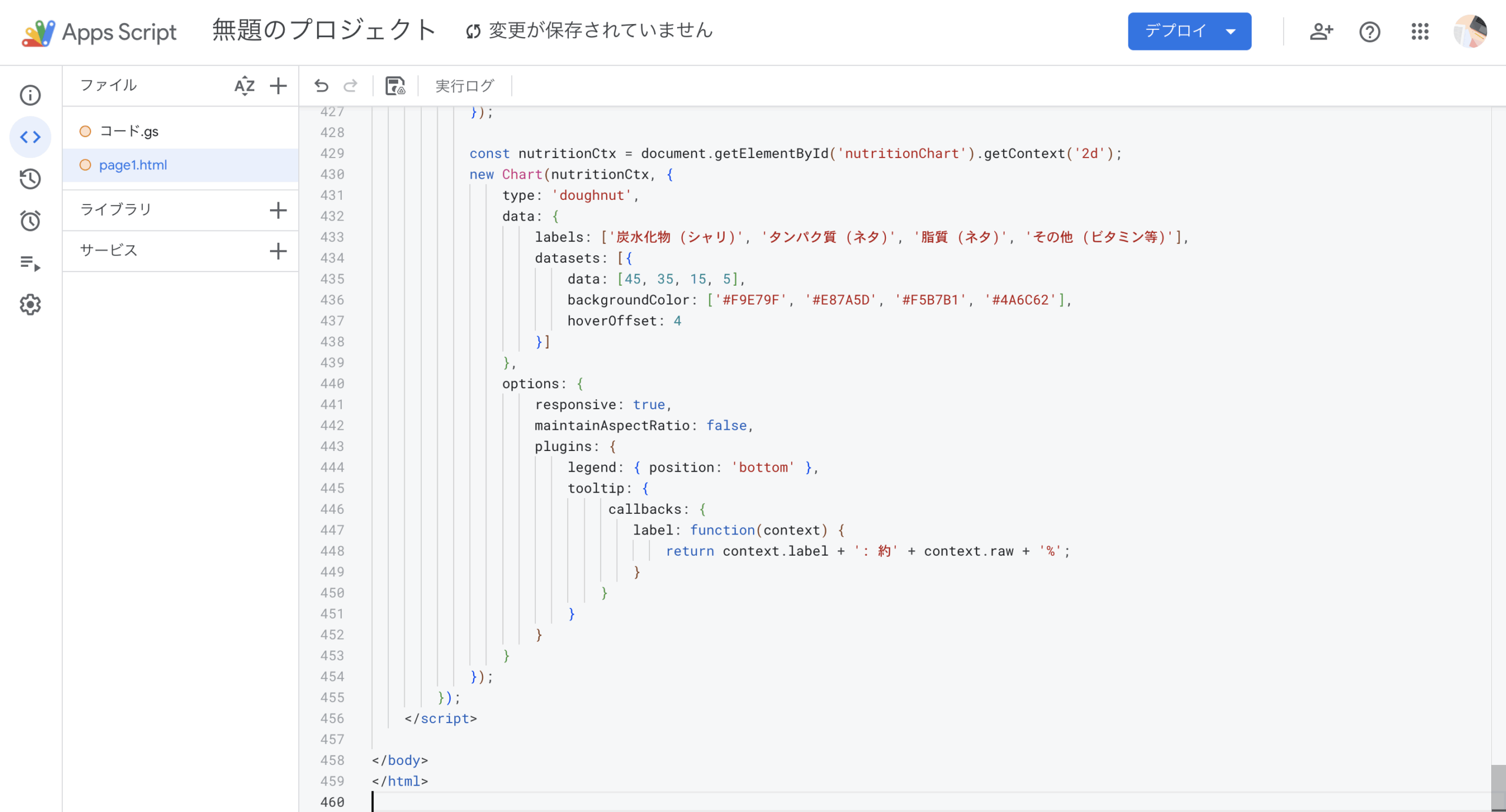Click the 'その他 (ビタミン等)' label string

1099,237
